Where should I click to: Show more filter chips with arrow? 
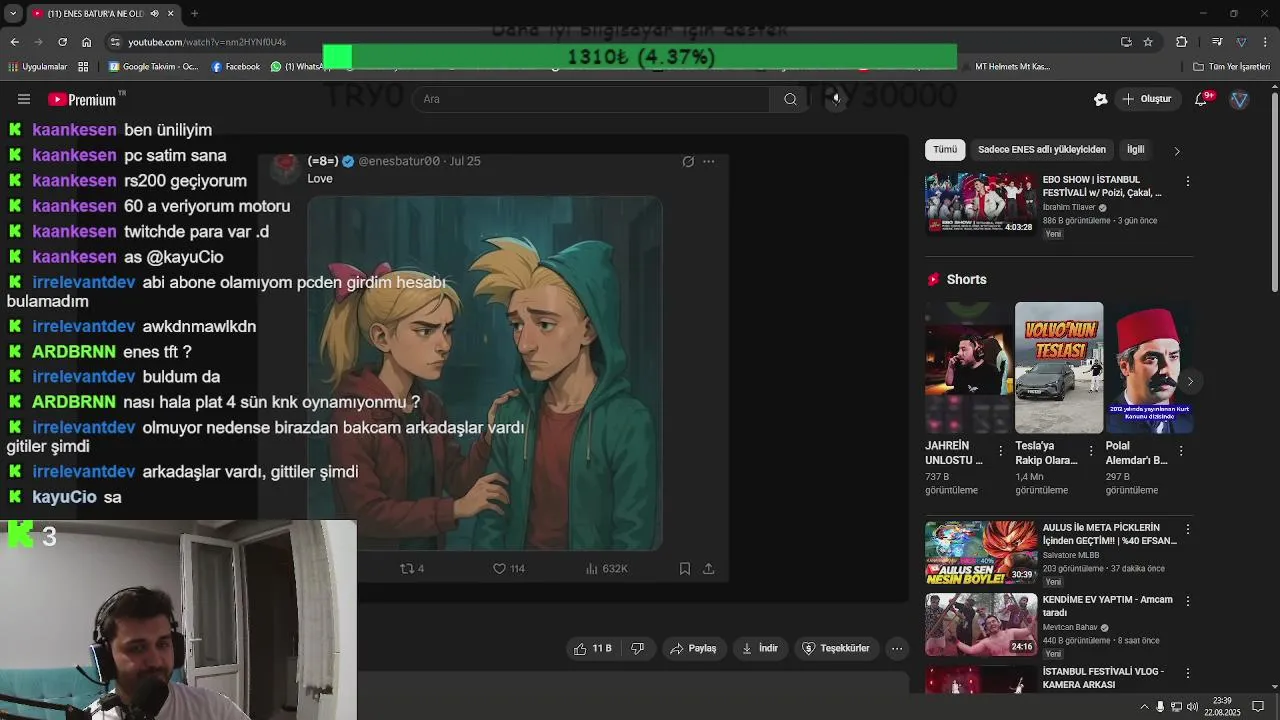(1177, 151)
